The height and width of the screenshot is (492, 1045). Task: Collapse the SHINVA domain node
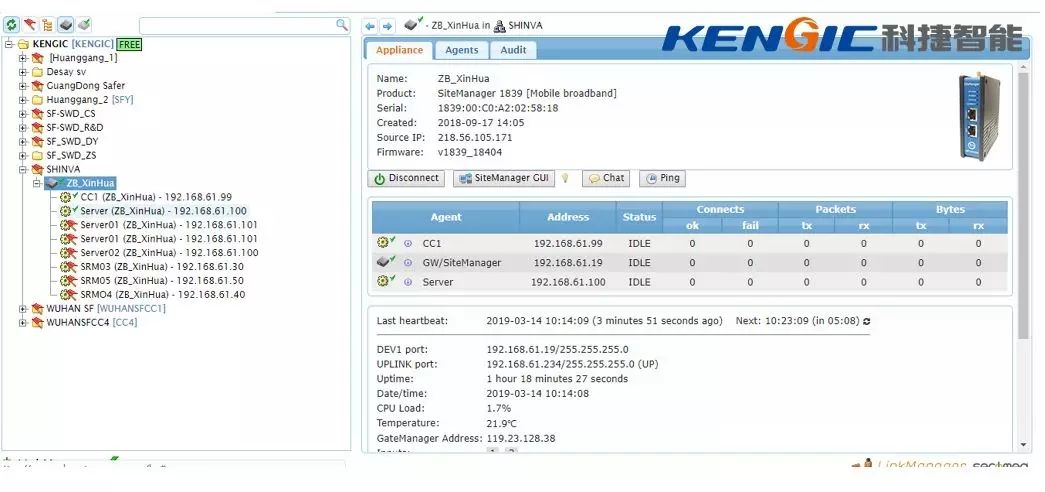(x=23, y=170)
